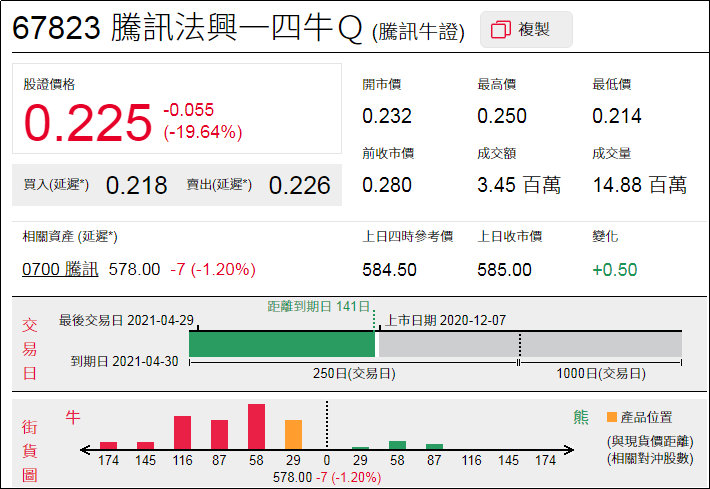The image size is (710, 489).
Task: Click the 4pm reference price 584.50
Action: coord(389,270)
